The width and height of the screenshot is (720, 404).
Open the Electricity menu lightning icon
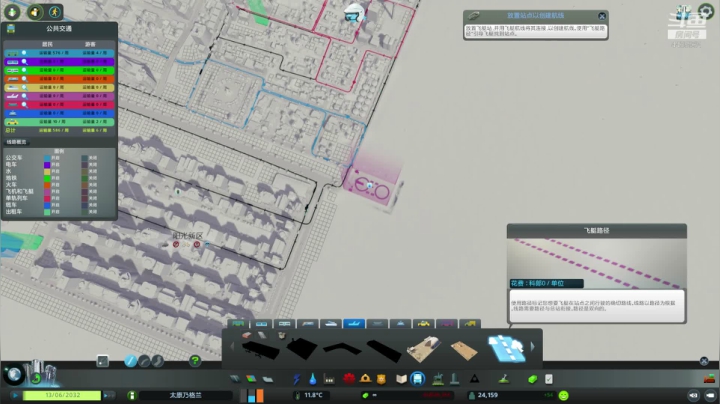pyautogui.click(x=297, y=379)
